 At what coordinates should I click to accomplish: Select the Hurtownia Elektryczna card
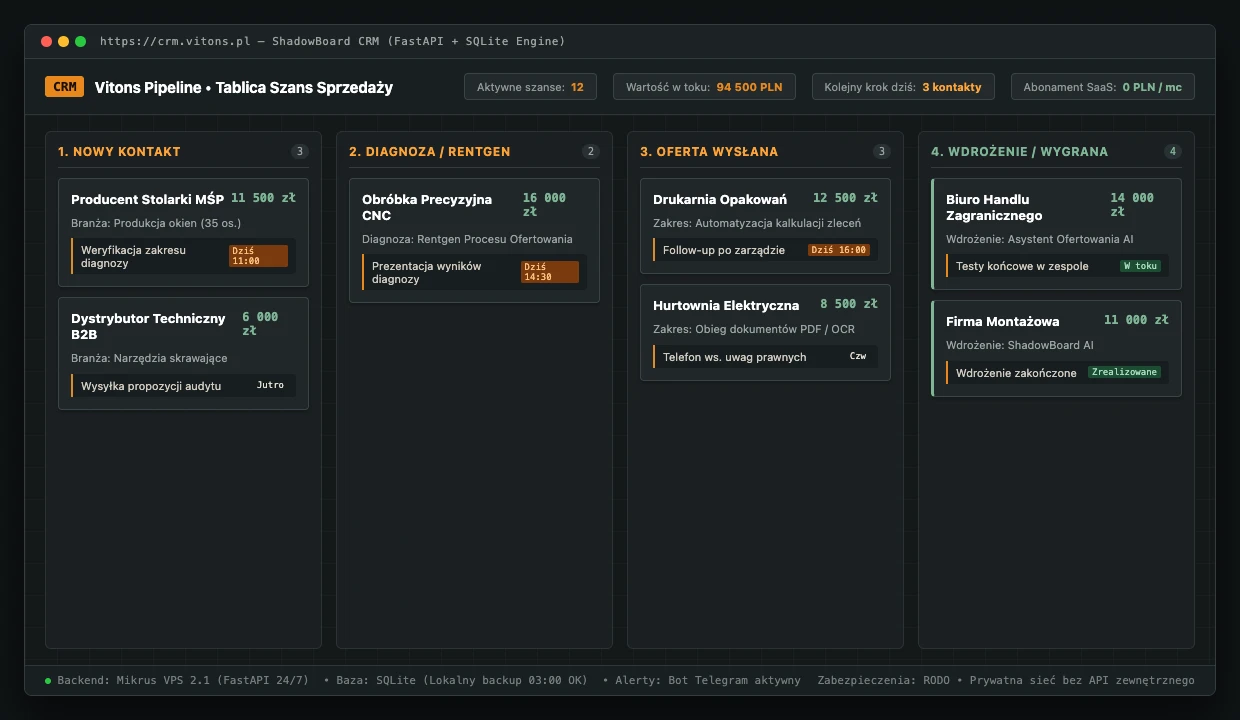coord(765,332)
